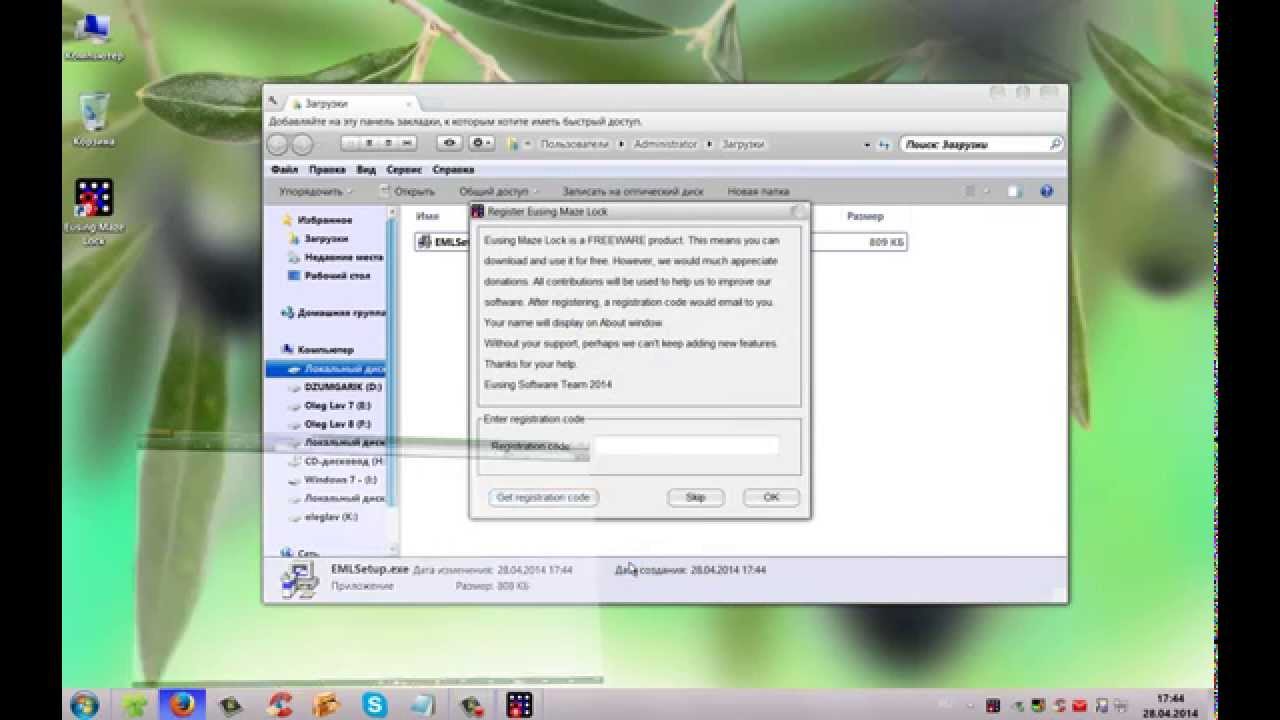This screenshot has height=720, width=1280.
Task: Open the Файл menu in Explorer
Action: tap(284, 170)
